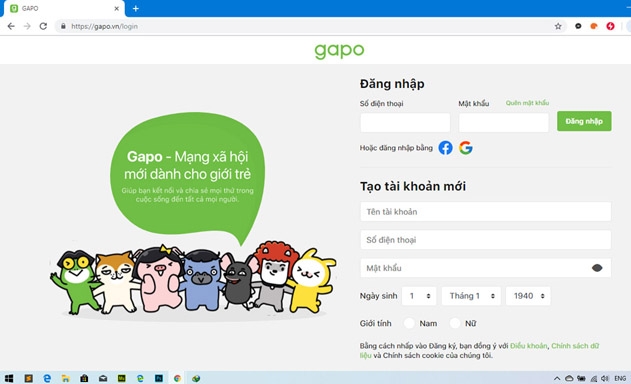The width and height of the screenshot is (631, 384).
Task: Click the OneDrive cloud tray icon
Action: pyautogui.click(x=569, y=378)
